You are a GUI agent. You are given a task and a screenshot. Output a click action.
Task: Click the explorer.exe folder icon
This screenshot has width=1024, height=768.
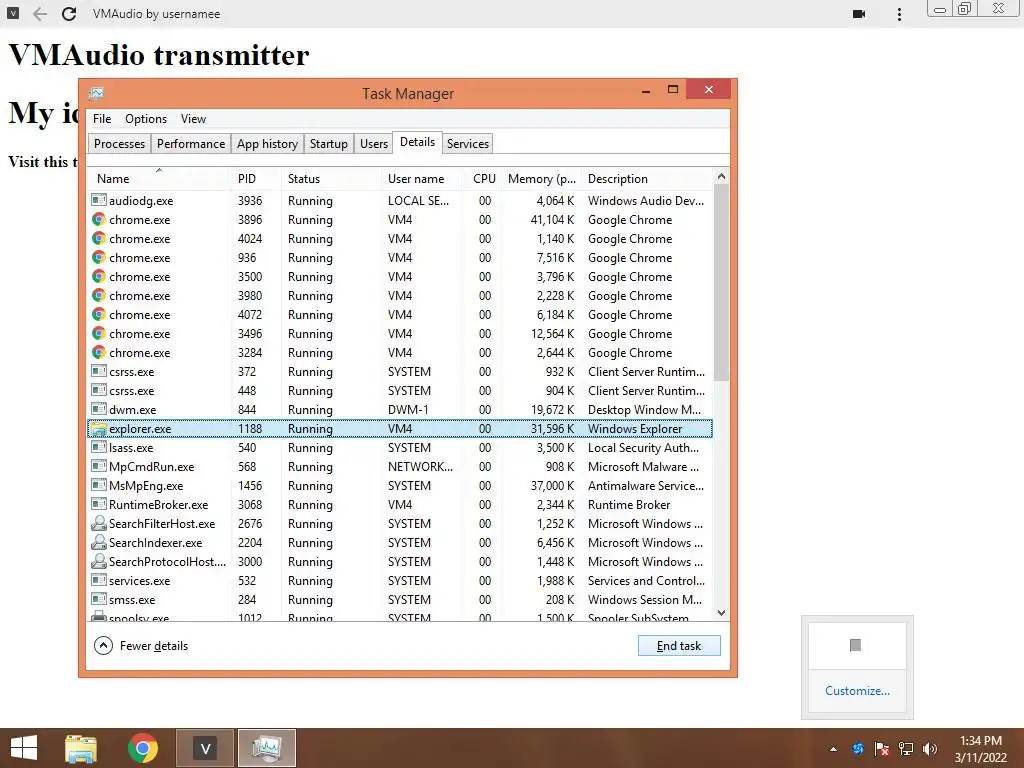point(99,428)
